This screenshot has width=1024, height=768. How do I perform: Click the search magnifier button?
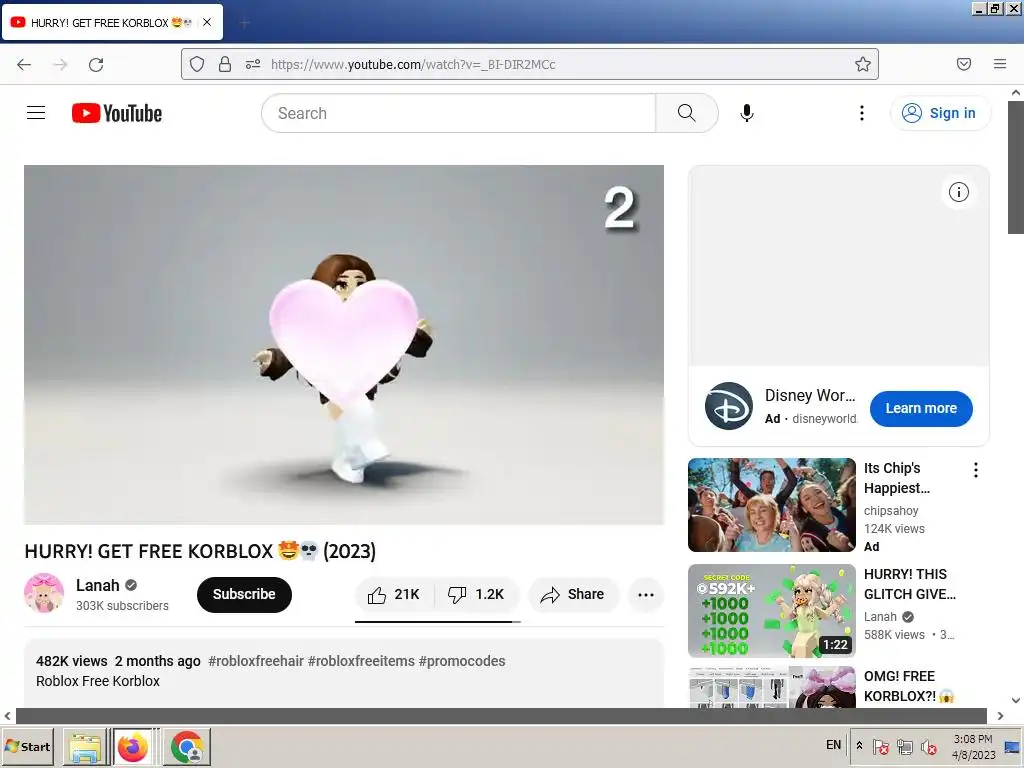686,113
